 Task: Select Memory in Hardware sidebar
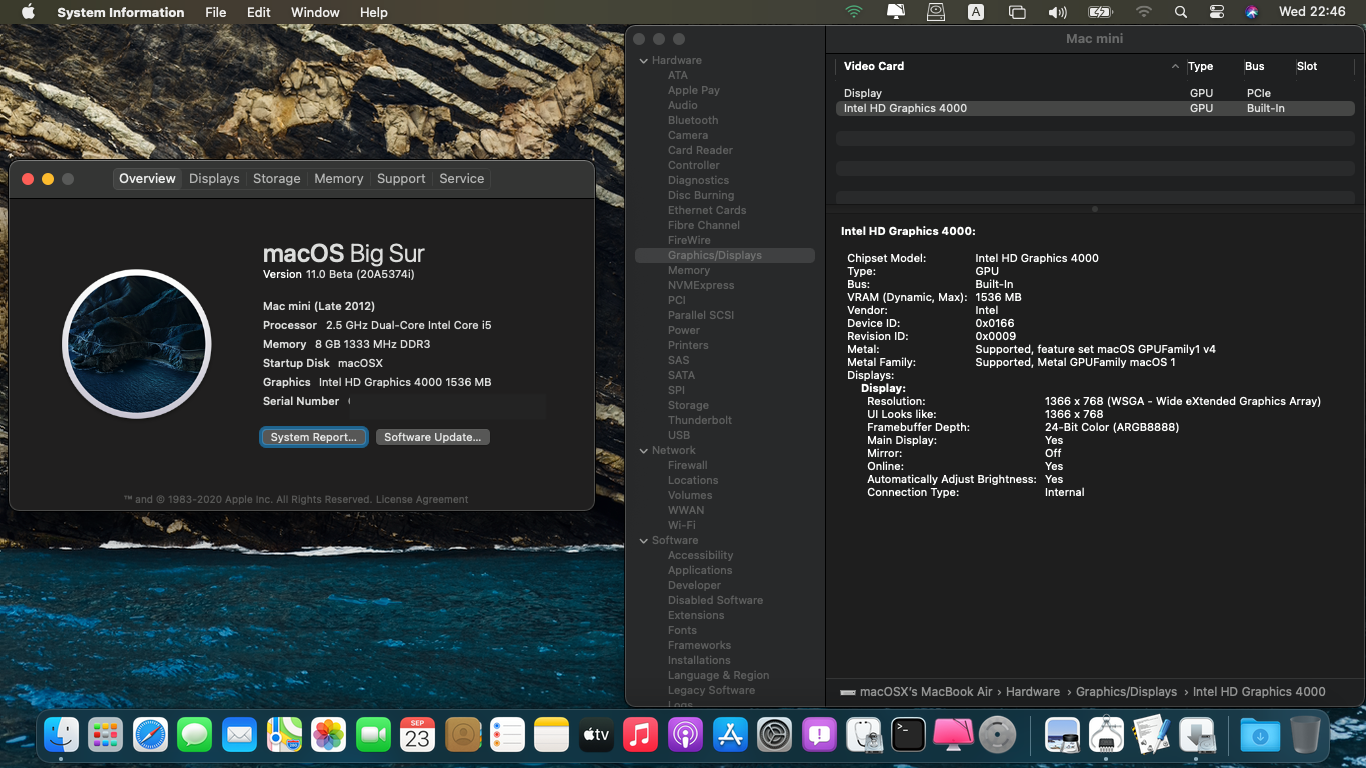(x=689, y=270)
